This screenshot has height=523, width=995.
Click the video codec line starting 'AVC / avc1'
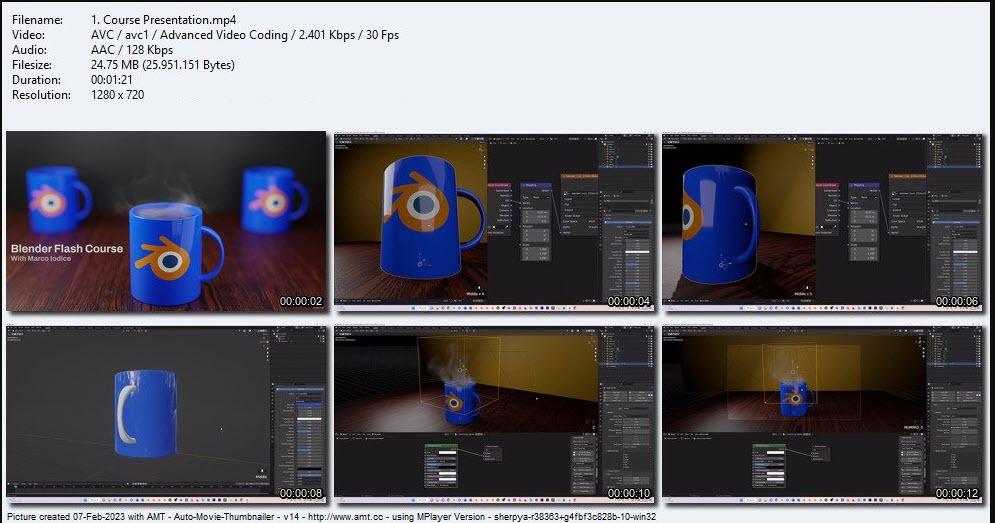[x=245, y=35]
